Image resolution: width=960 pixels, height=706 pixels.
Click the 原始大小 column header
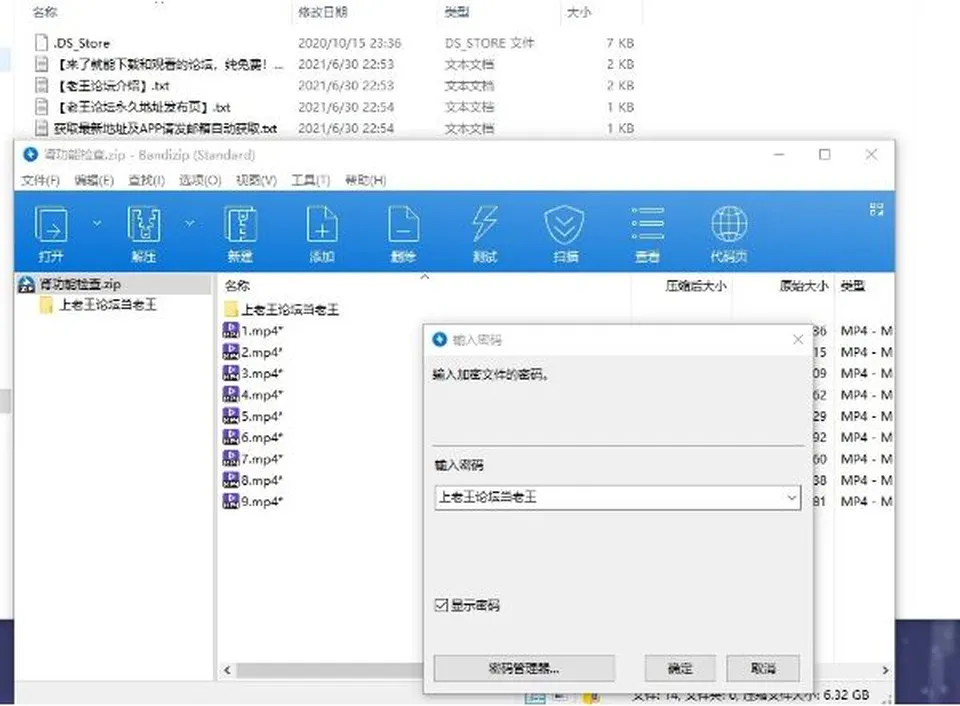[804, 286]
